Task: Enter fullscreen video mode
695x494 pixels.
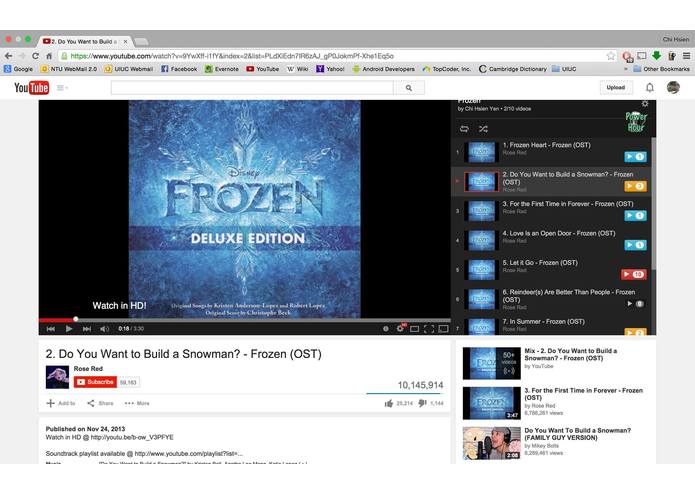Action: pyautogui.click(x=429, y=329)
